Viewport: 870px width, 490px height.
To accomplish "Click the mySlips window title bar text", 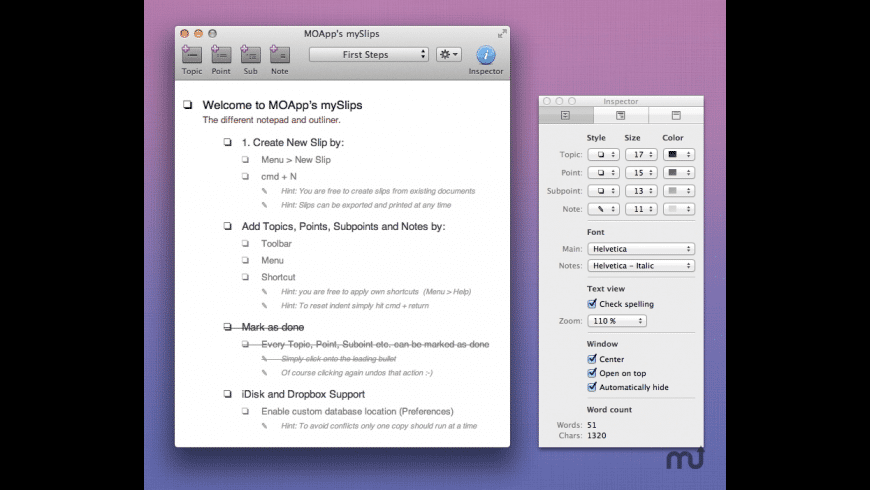I will pos(342,34).
